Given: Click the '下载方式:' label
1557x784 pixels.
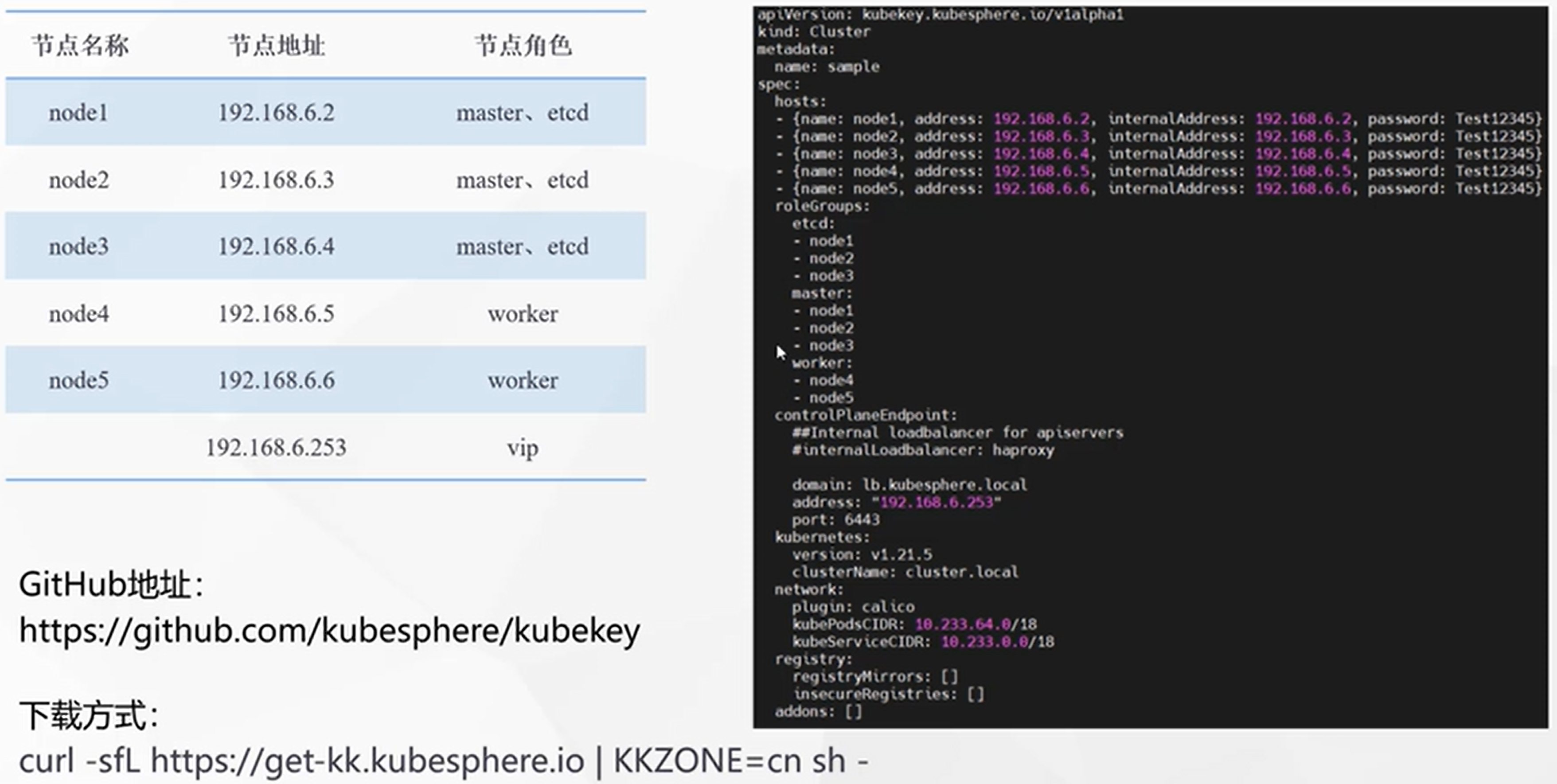Looking at the screenshot, I should [89, 716].
